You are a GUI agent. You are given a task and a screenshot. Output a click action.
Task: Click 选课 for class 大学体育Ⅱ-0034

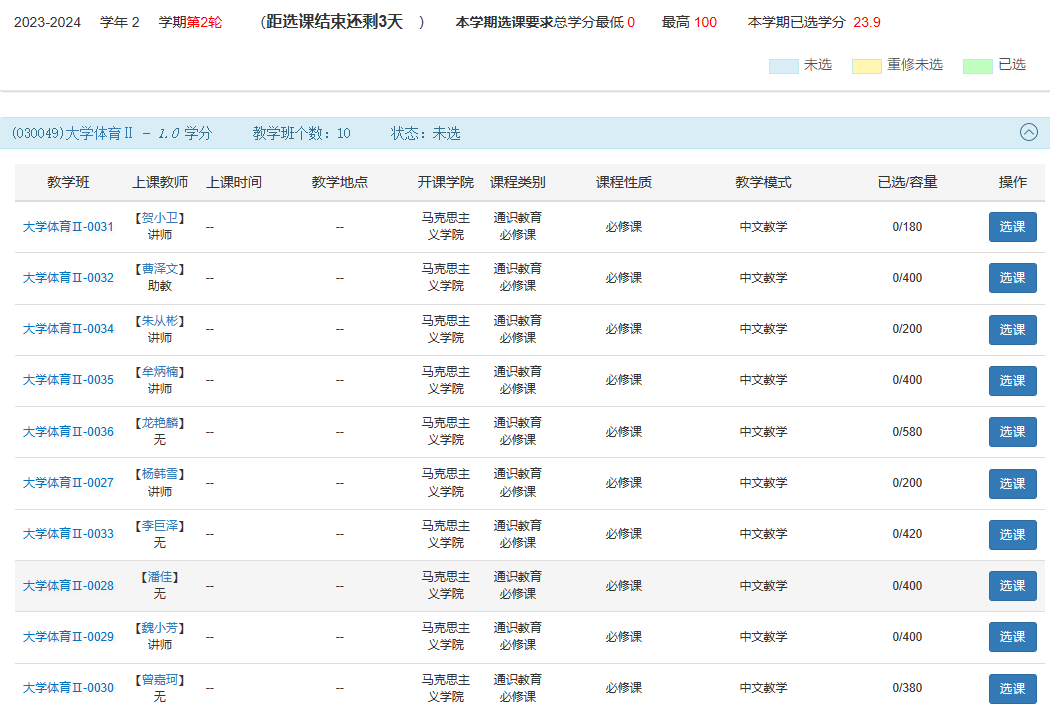1012,329
